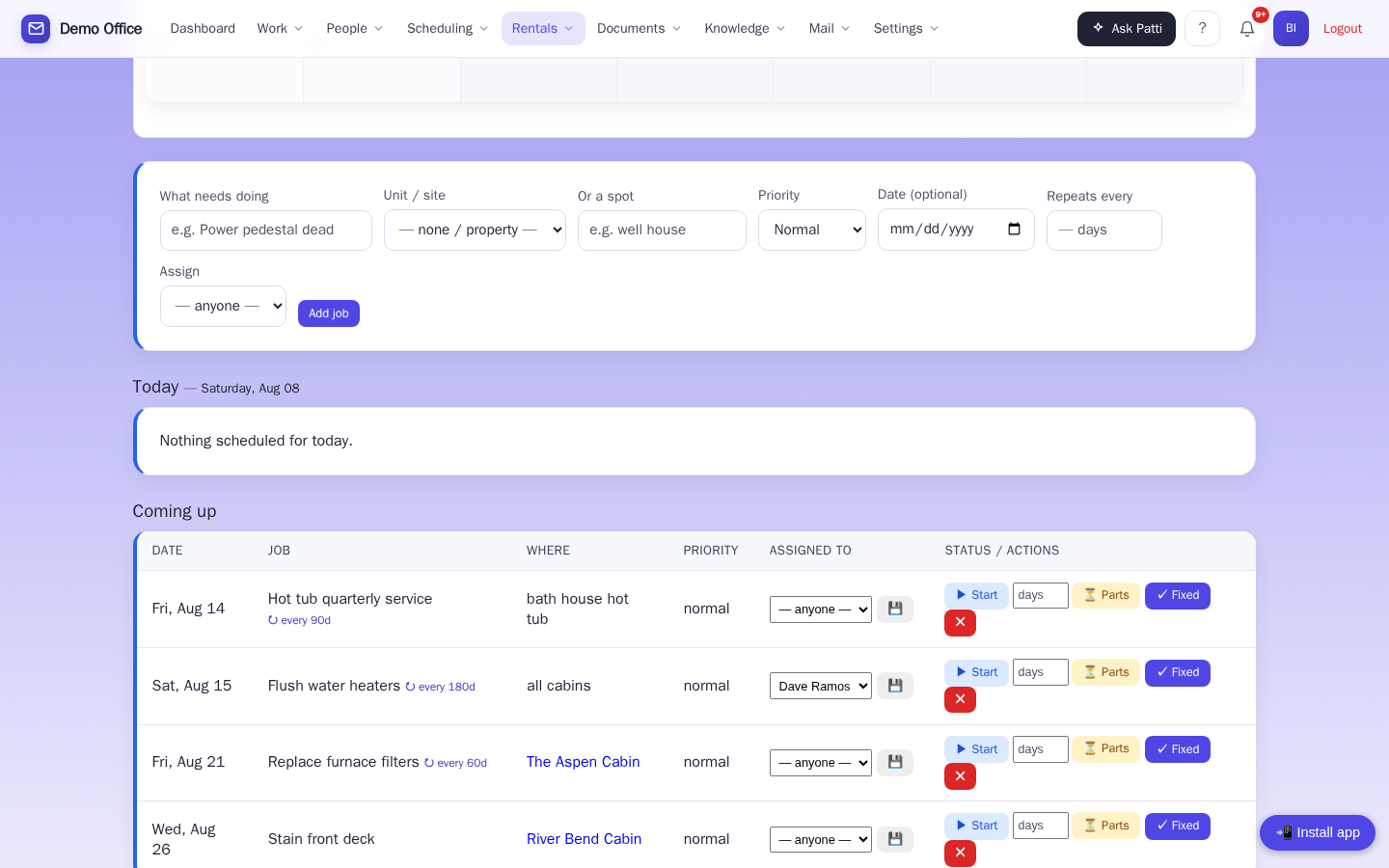
Task: Click the 'every 90d' repeat label
Action: 299,621
